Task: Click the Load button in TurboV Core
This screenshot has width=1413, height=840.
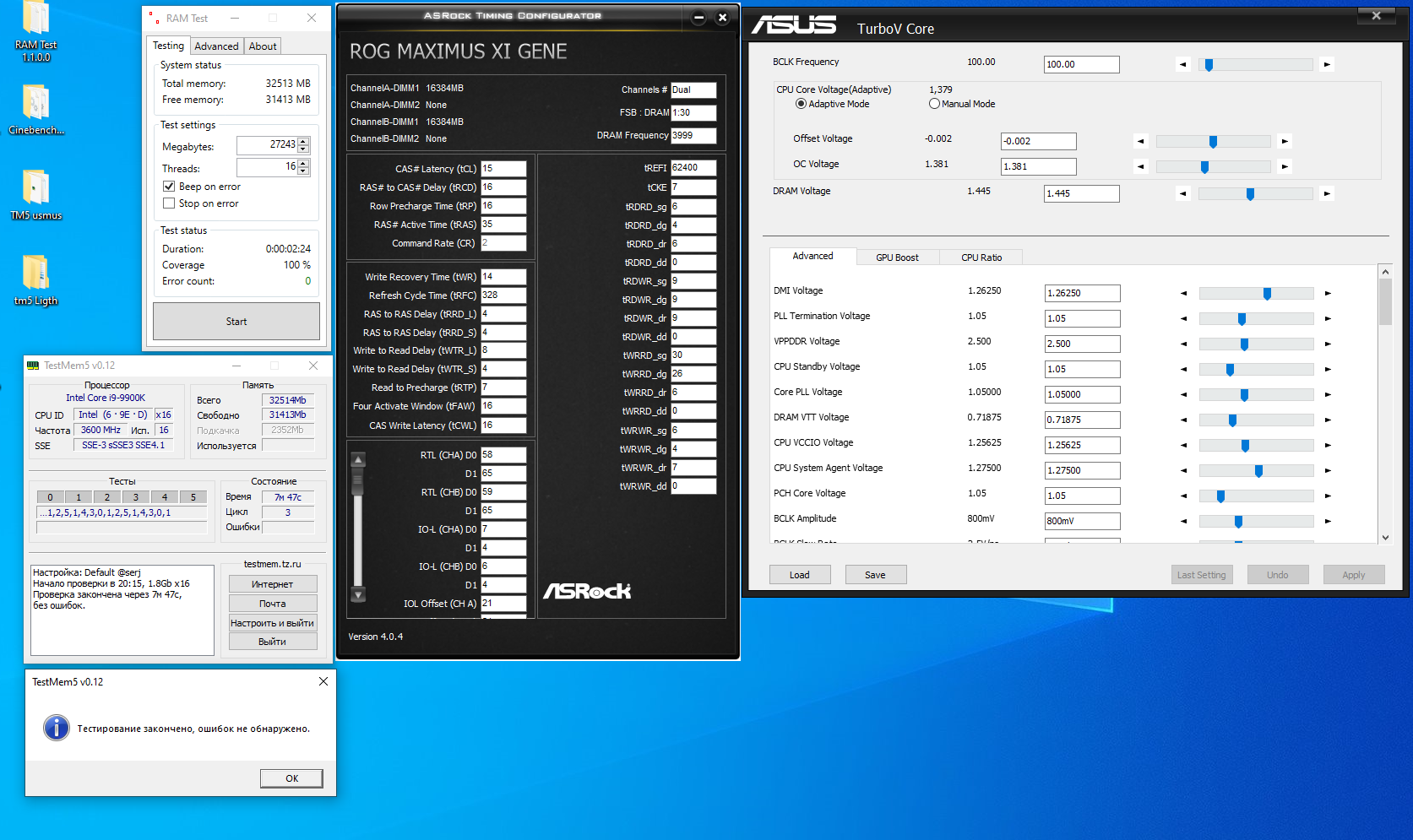Action: pos(800,575)
